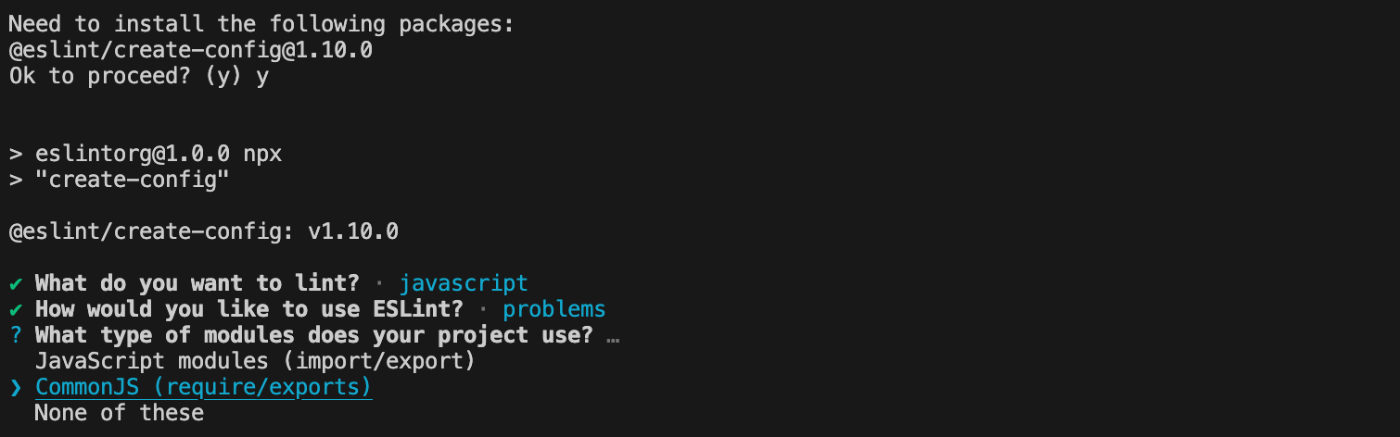Click the "problems" answer text
Viewport: 1400px width, 437px height.
point(554,310)
